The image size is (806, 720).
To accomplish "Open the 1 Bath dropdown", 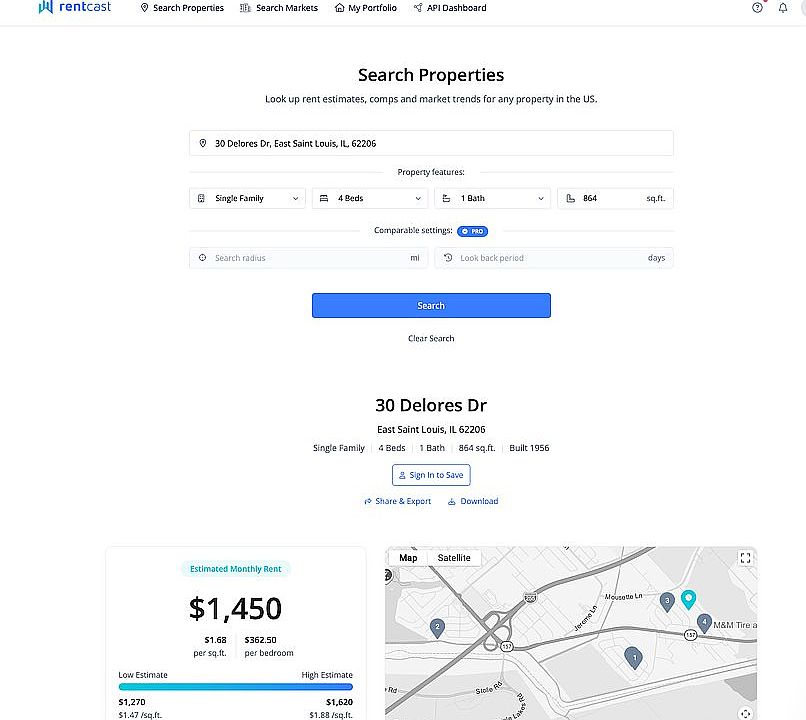I will (x=492, y=198).
